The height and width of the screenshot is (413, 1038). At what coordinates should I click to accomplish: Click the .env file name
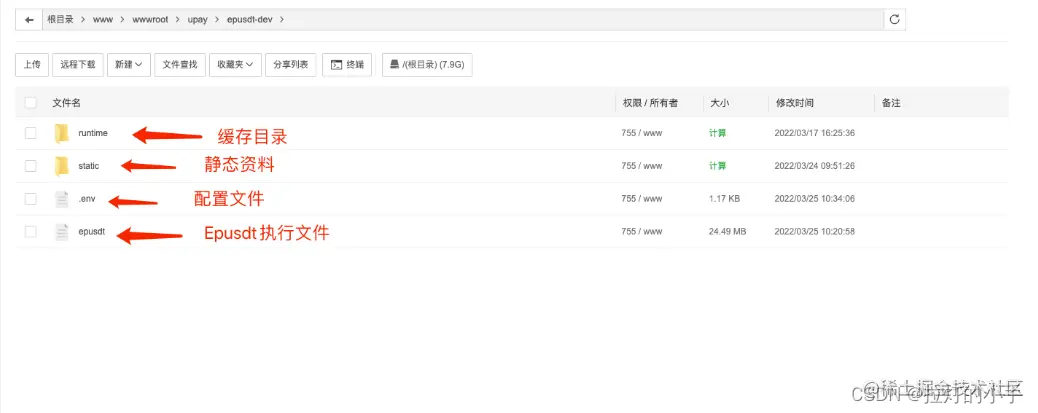[x=87, y=199]
